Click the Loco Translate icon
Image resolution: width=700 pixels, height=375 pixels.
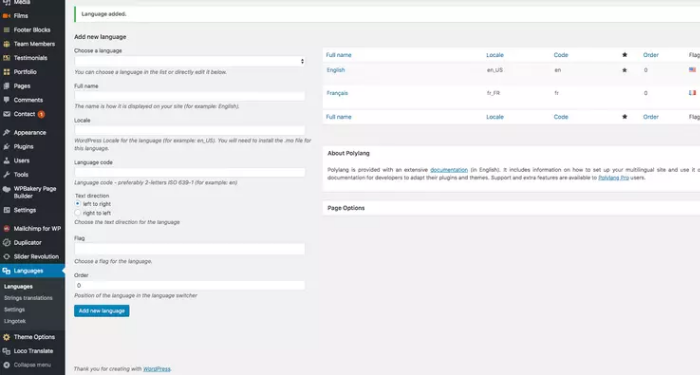(x=6, y=351)
